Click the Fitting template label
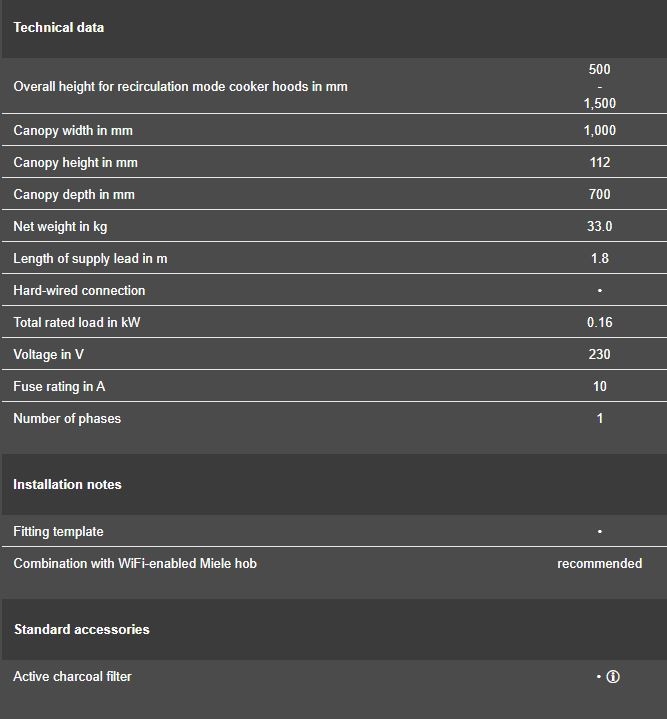 tap(58, 532)
